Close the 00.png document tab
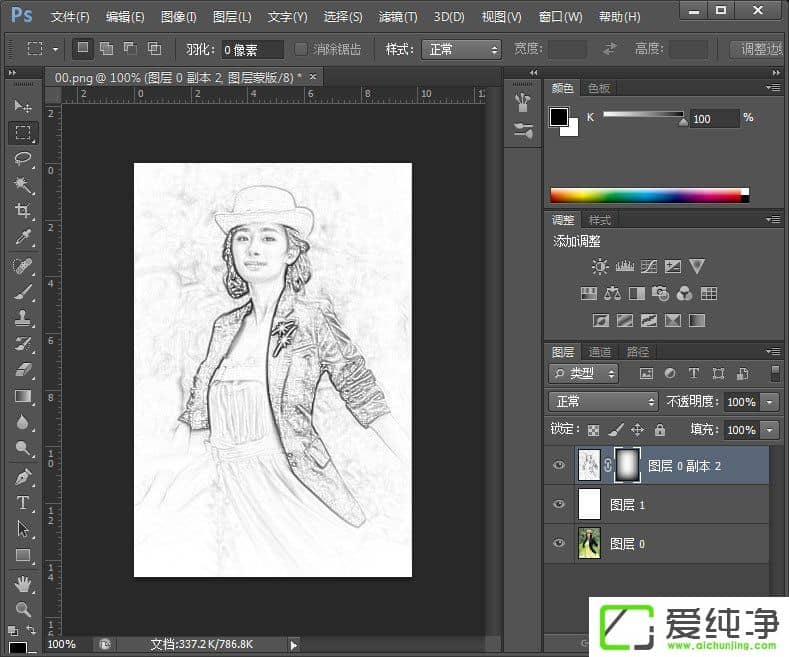The height and width of the screenshot is (657, 789). point(313,77)
